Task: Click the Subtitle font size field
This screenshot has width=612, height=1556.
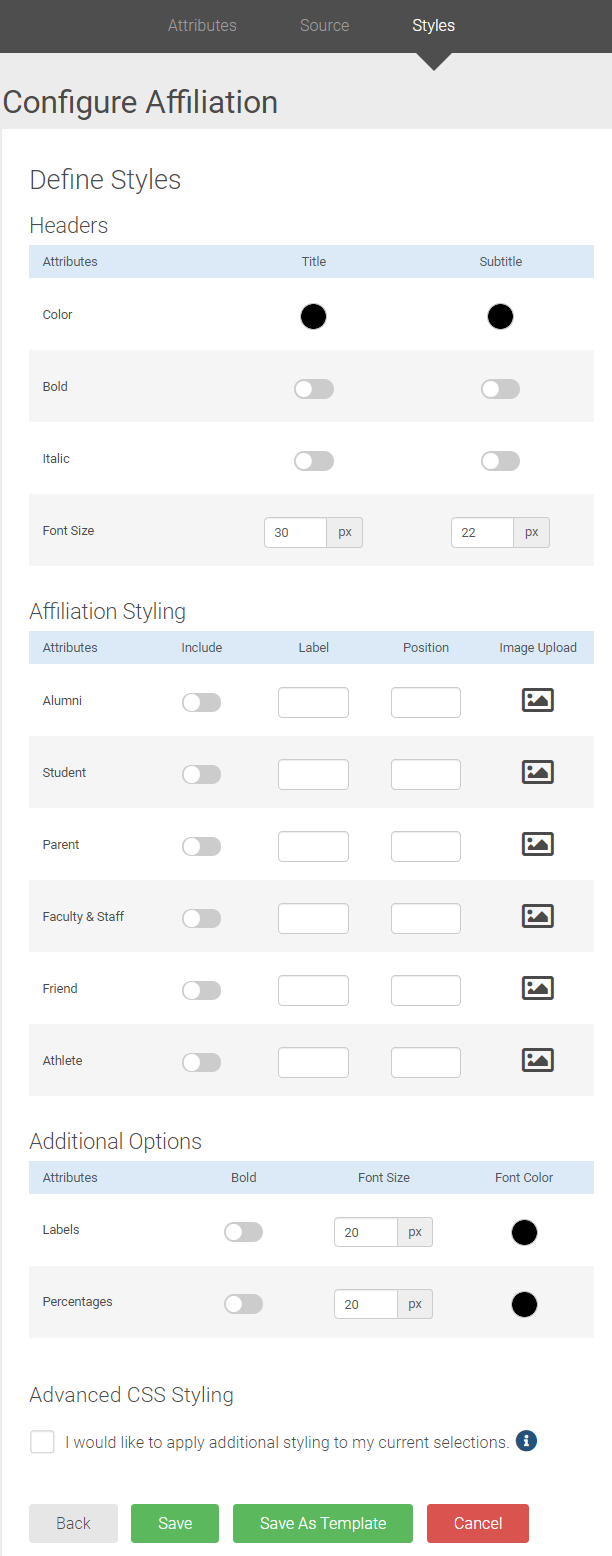Action: [482, 532]
